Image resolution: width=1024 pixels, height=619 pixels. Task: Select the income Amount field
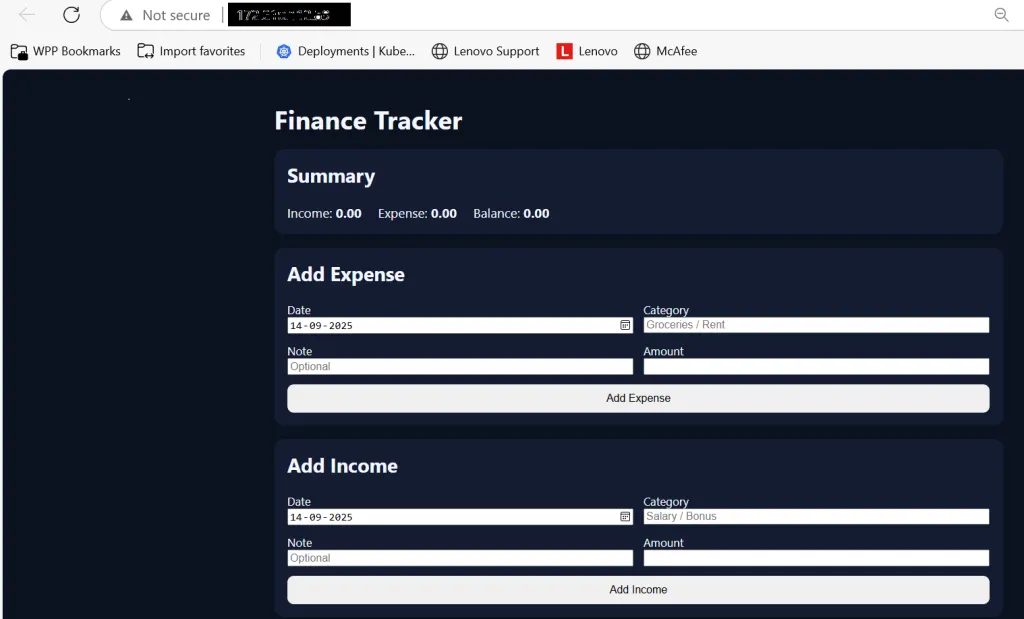[x=815, y=557]
